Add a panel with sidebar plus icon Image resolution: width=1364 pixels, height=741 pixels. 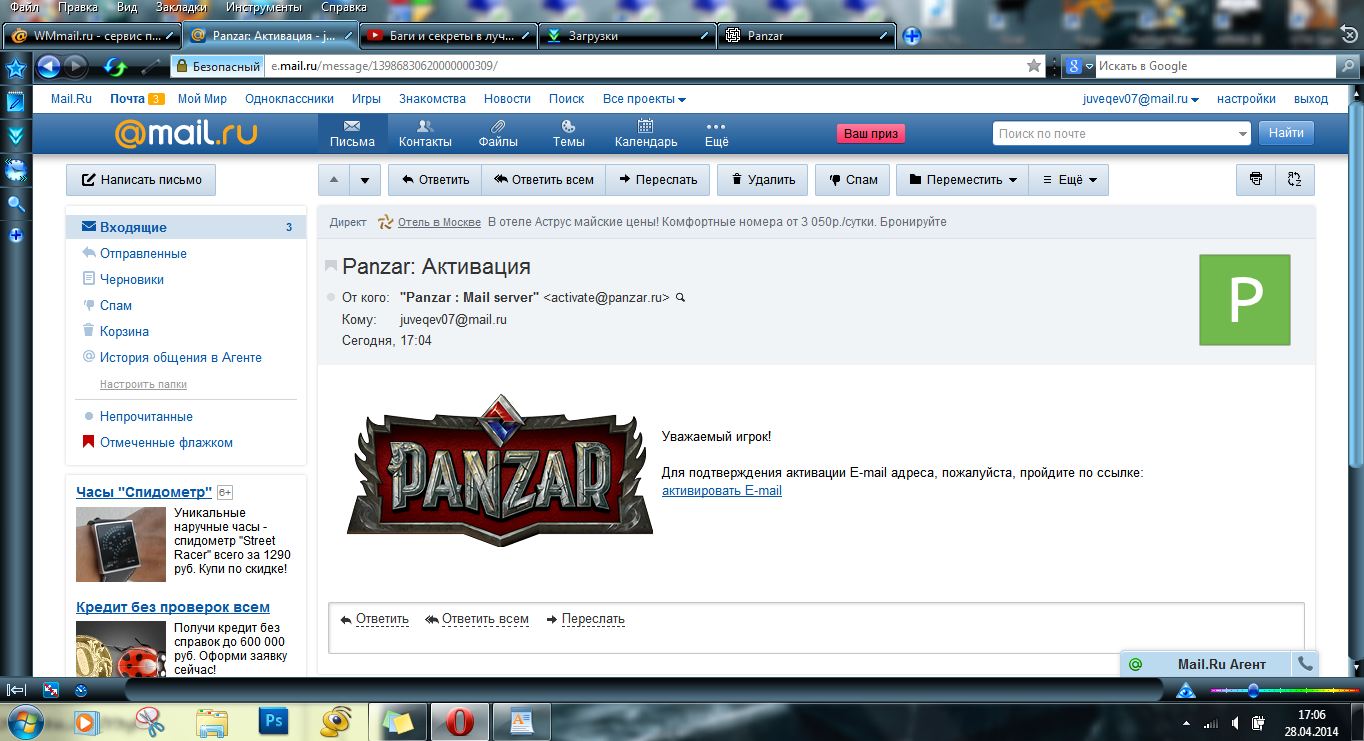[x=16, y=236]
